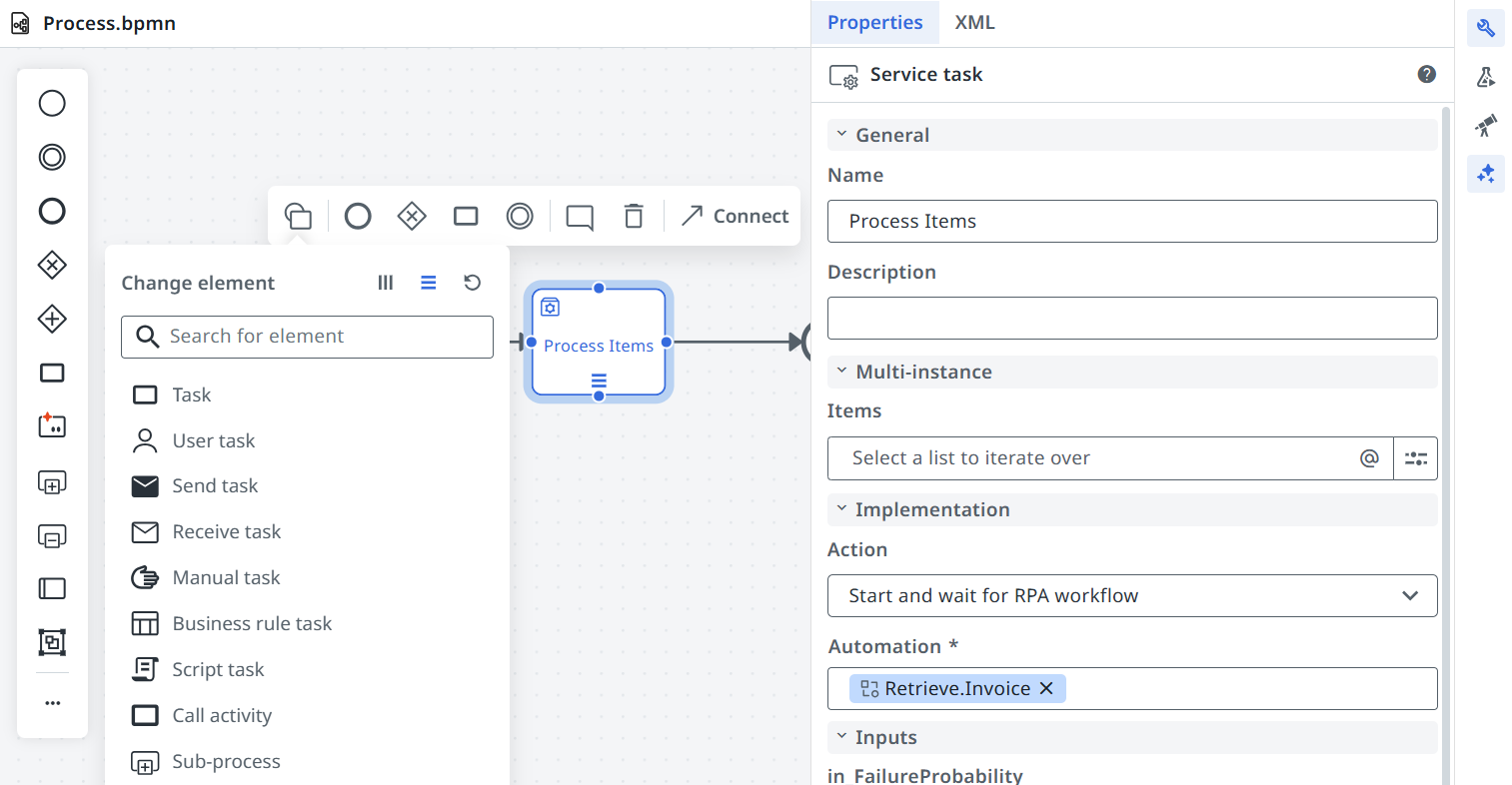This screenshot has height=785, width=1512.
Task: Reset the change element list
Action: click(x=473, y=283)
